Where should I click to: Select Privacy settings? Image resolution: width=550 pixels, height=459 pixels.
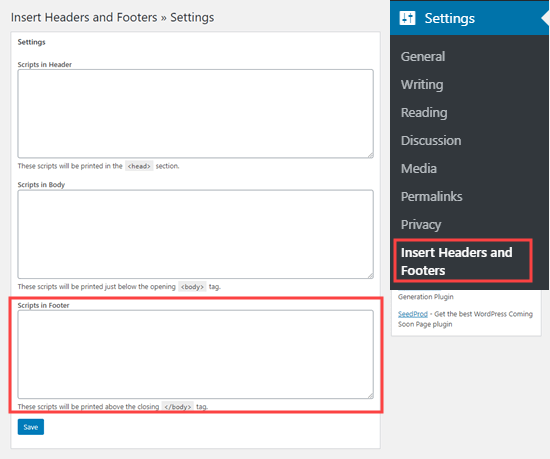pyautogui.click(x=421, y=225)
